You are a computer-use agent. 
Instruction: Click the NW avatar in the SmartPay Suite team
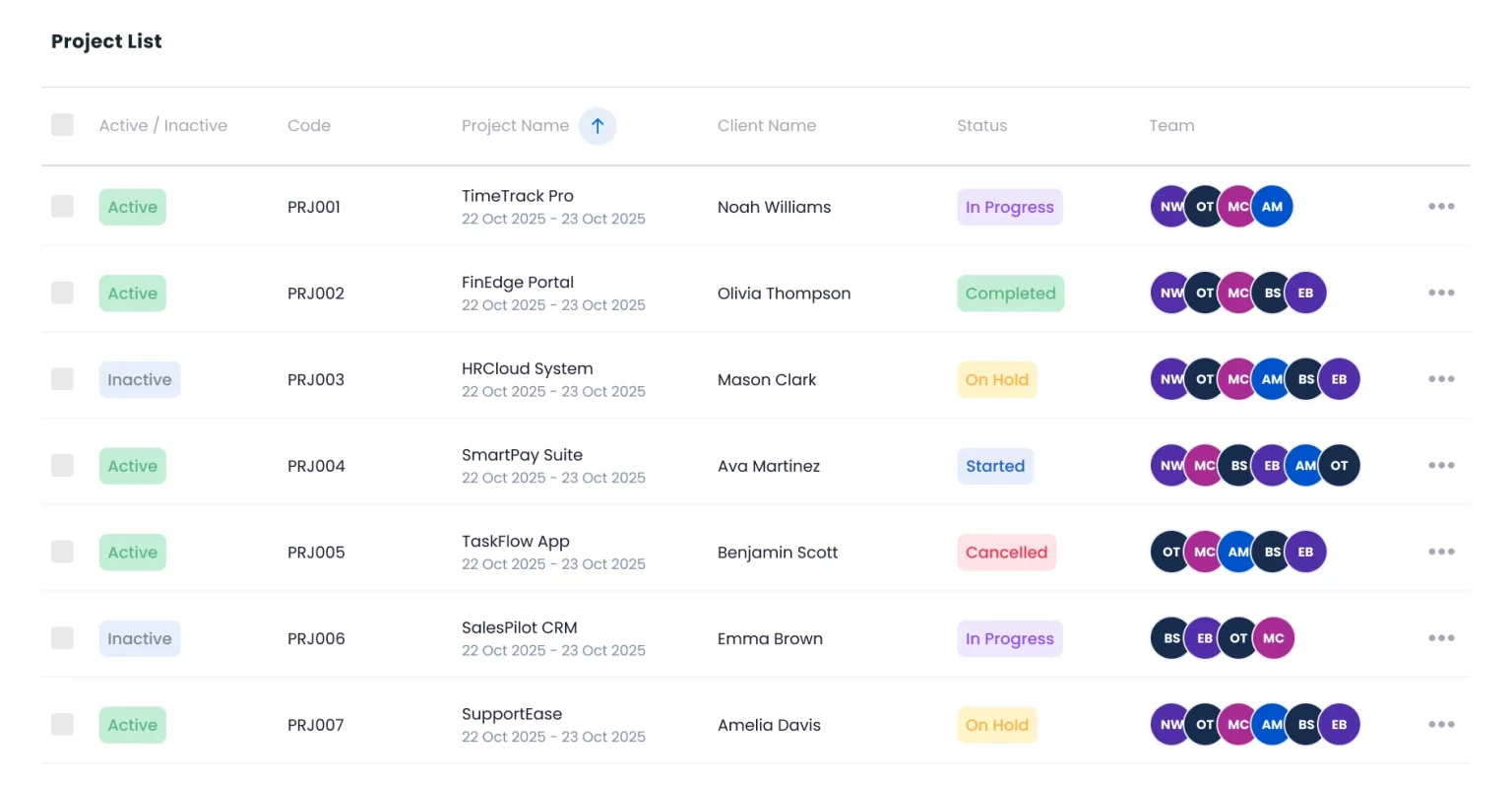1168,466
